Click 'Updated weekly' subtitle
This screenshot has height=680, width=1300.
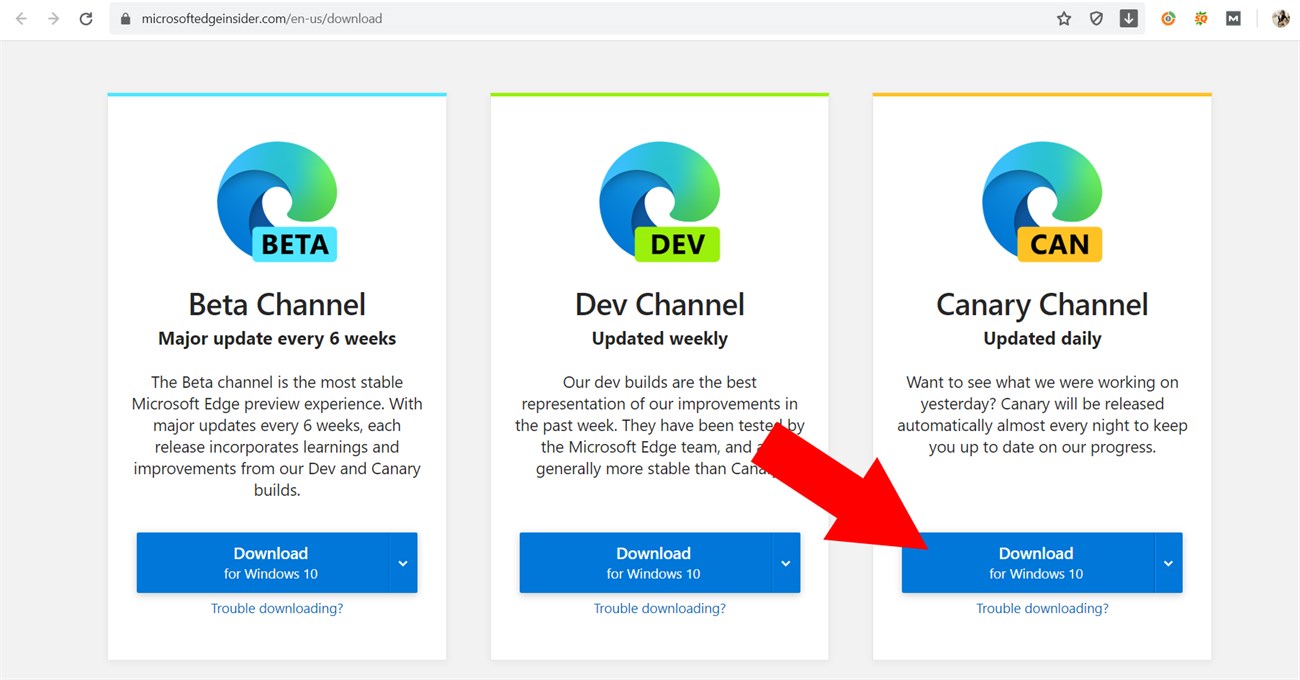click(660, 339)
